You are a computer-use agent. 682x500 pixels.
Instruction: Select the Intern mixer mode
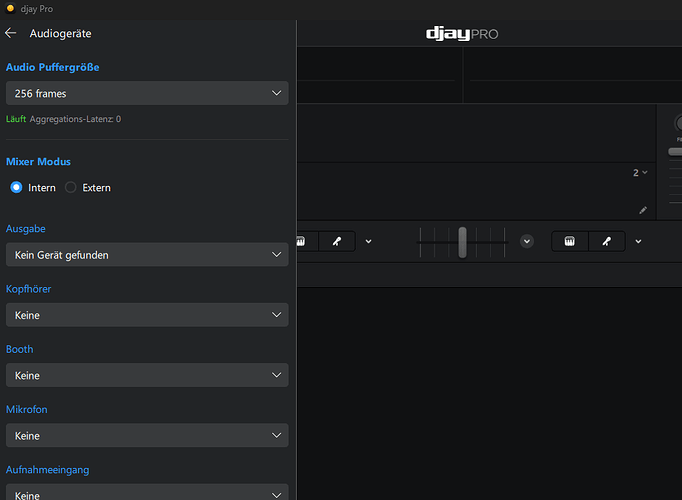pyautogui.click(x=16, y=187)
